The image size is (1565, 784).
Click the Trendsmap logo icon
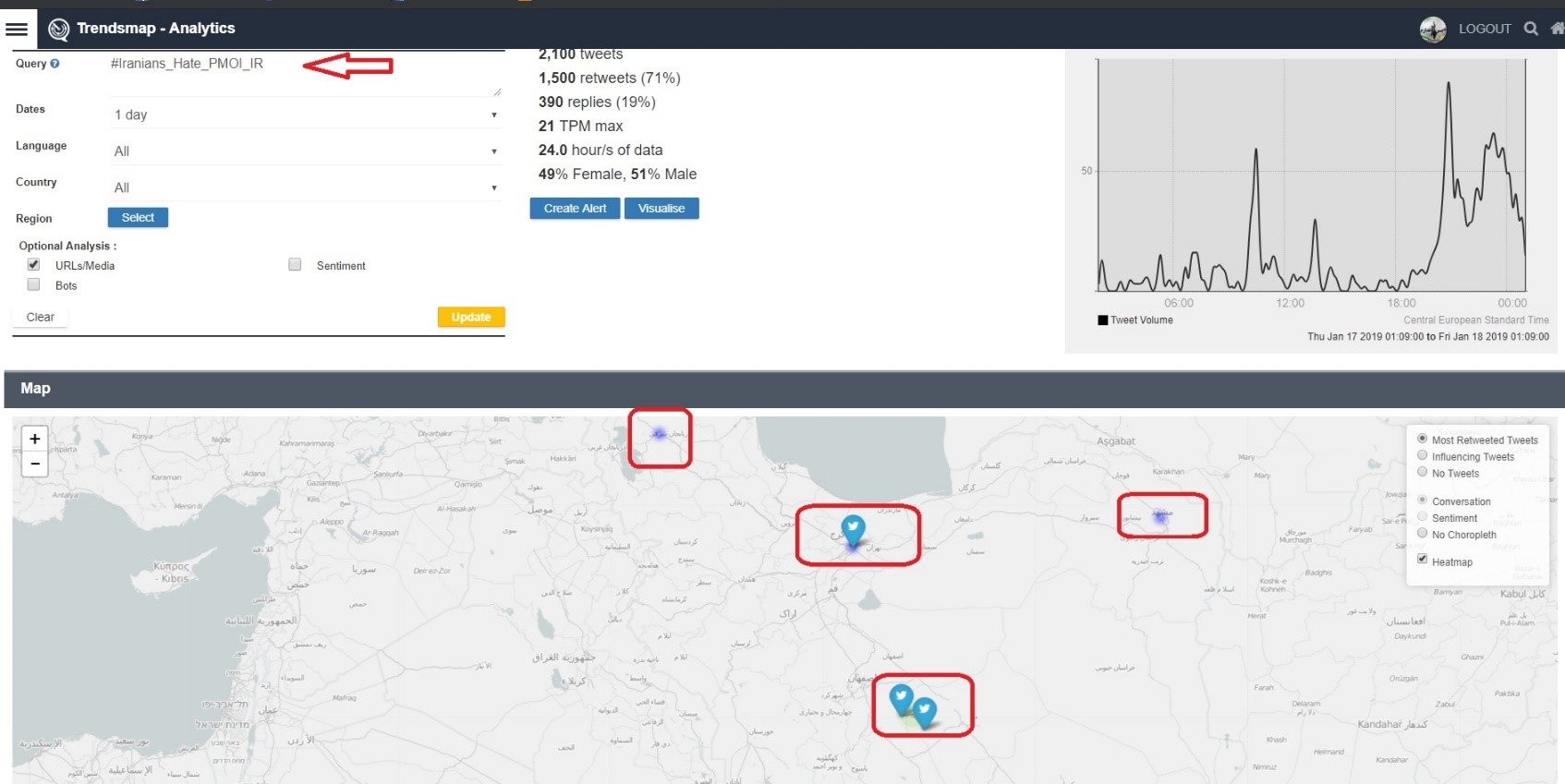[58, 30]
